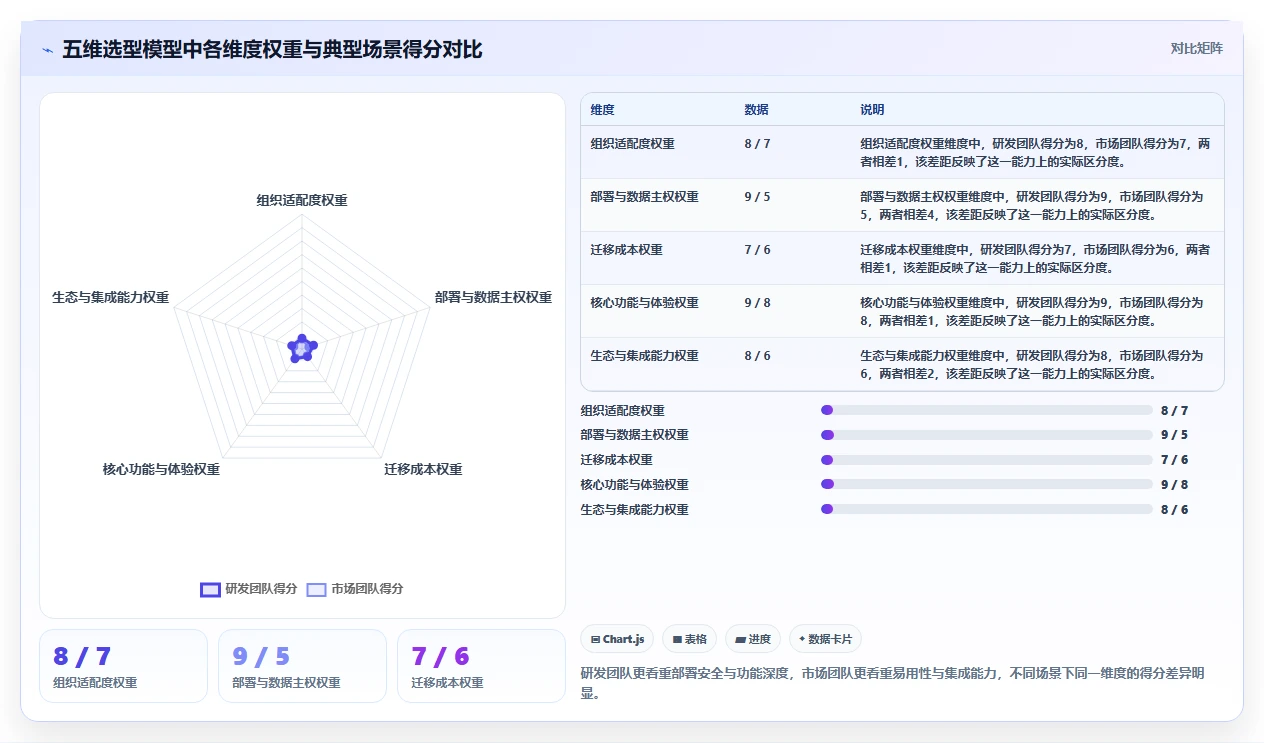The image size is (1264, 743).
Task: Click 部署与数据主权权重 radar axis label
Action: pos(493,297)
